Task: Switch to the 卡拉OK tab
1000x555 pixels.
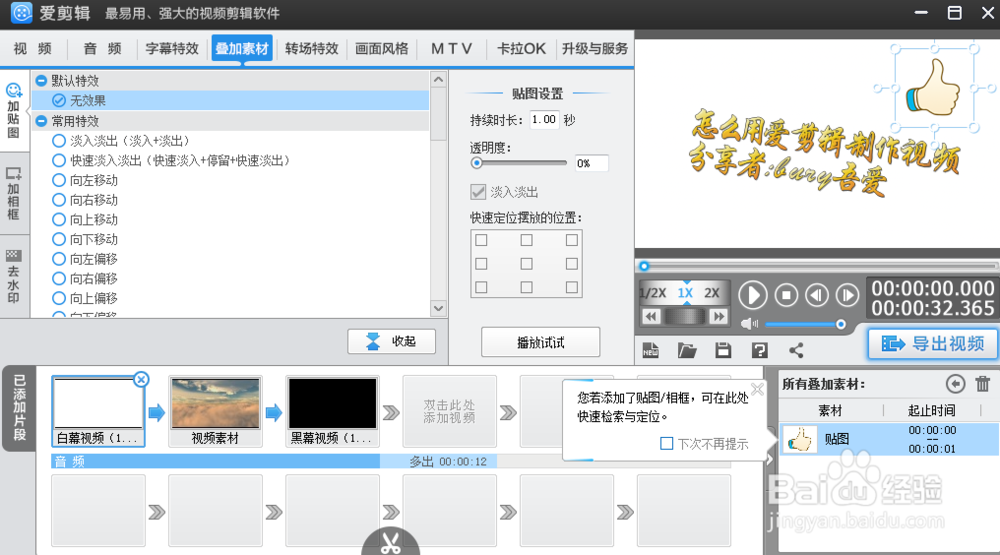Action: point(521,48)
